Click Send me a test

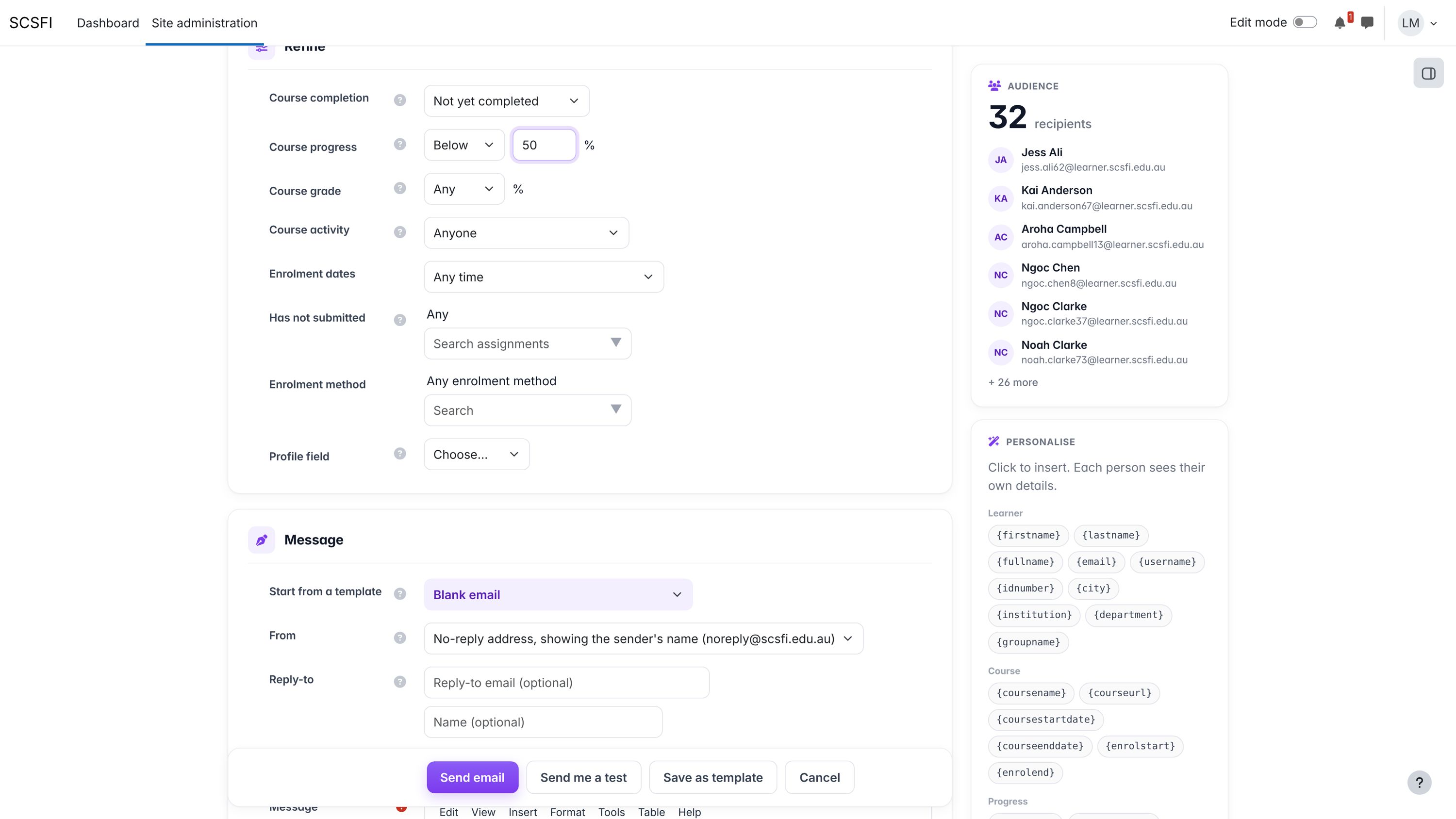pos(583,778)
